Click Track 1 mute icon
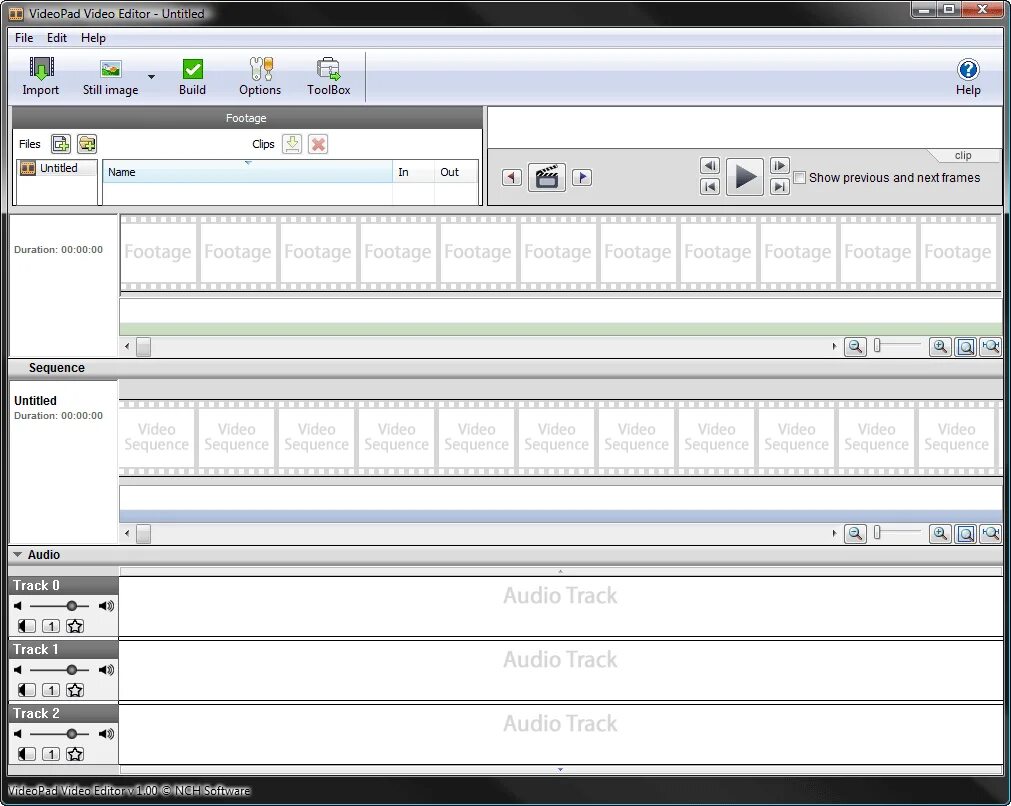1011x806 pixels. [26, 690]
